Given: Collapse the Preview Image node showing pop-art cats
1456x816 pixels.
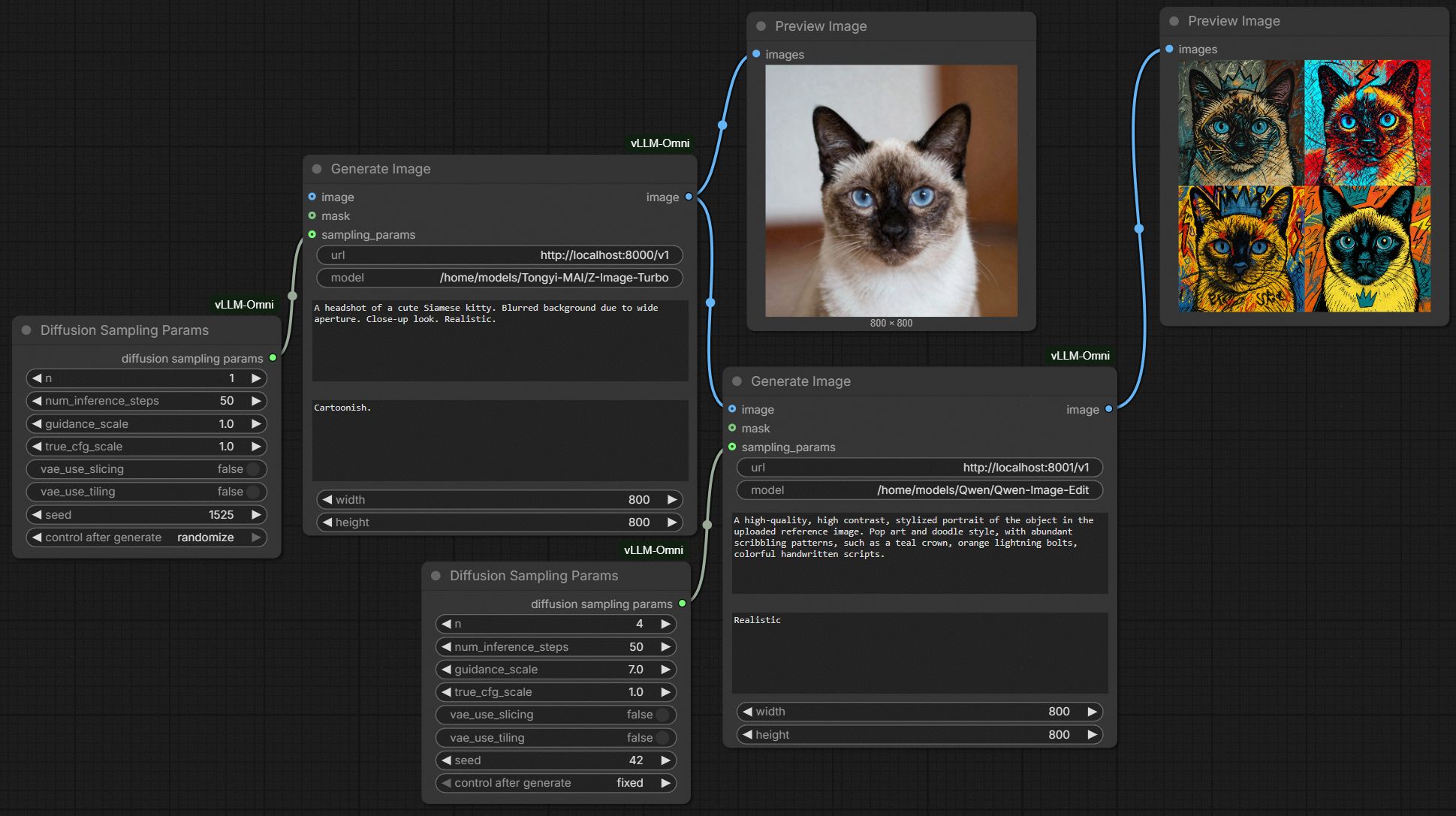Looking at the screenshot, I should coord(1174,21).
